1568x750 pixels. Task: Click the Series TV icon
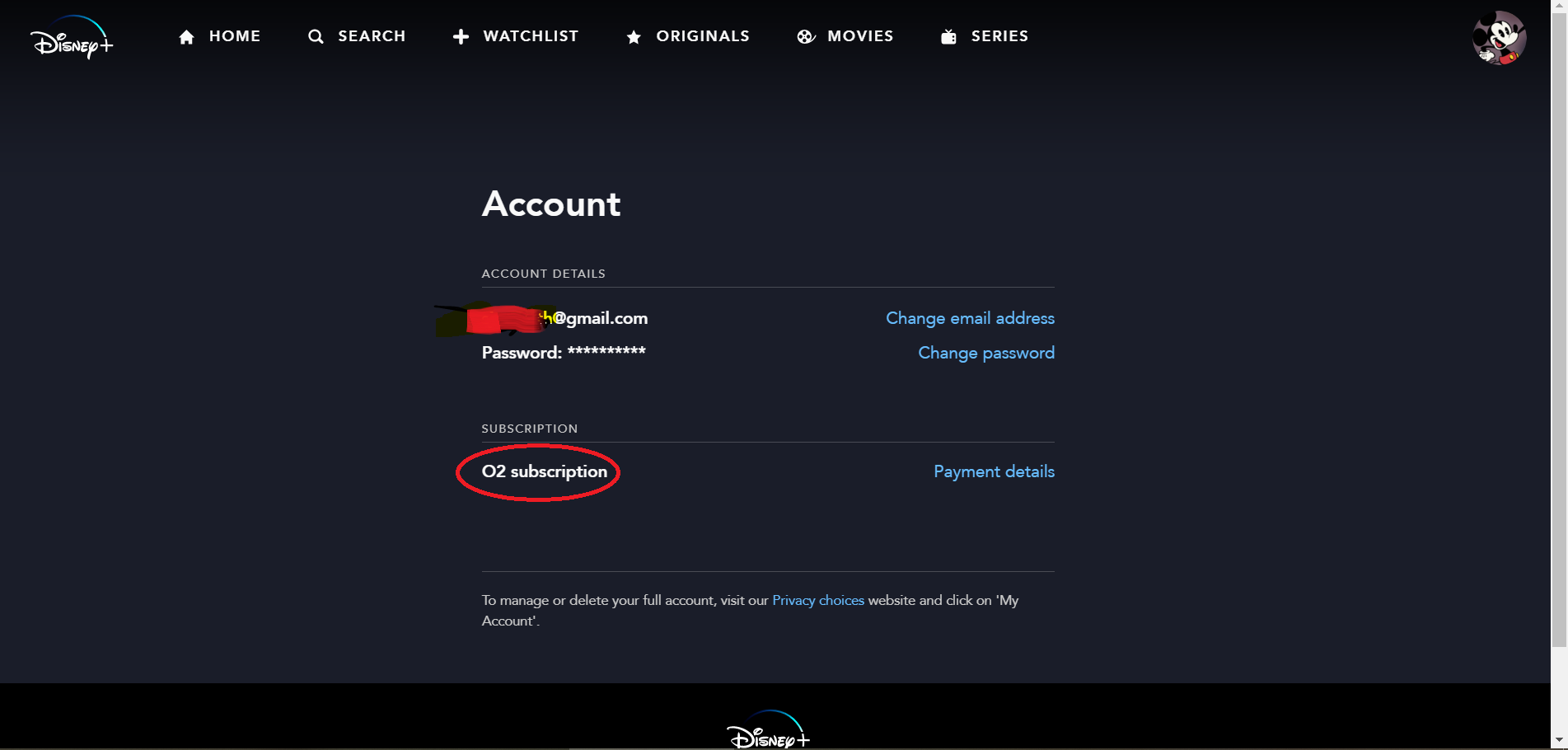point(948,37)
